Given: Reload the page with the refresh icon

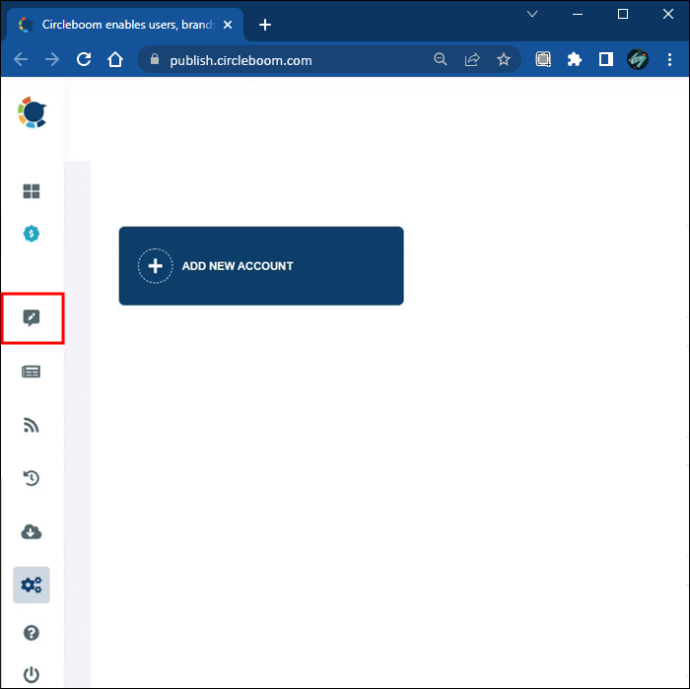Looking at the screenshot, I should pos(84,59).
